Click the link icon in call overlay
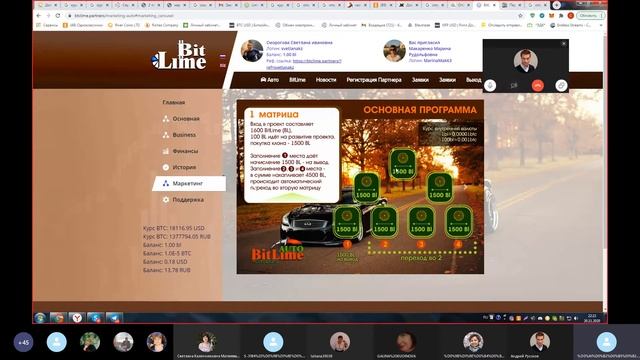640x360 pixels. coord(561,85)
